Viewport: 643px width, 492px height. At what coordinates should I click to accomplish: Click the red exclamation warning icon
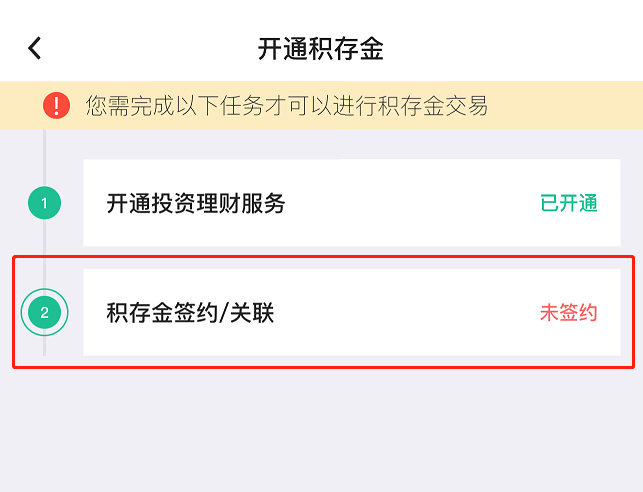coord(57,105)
